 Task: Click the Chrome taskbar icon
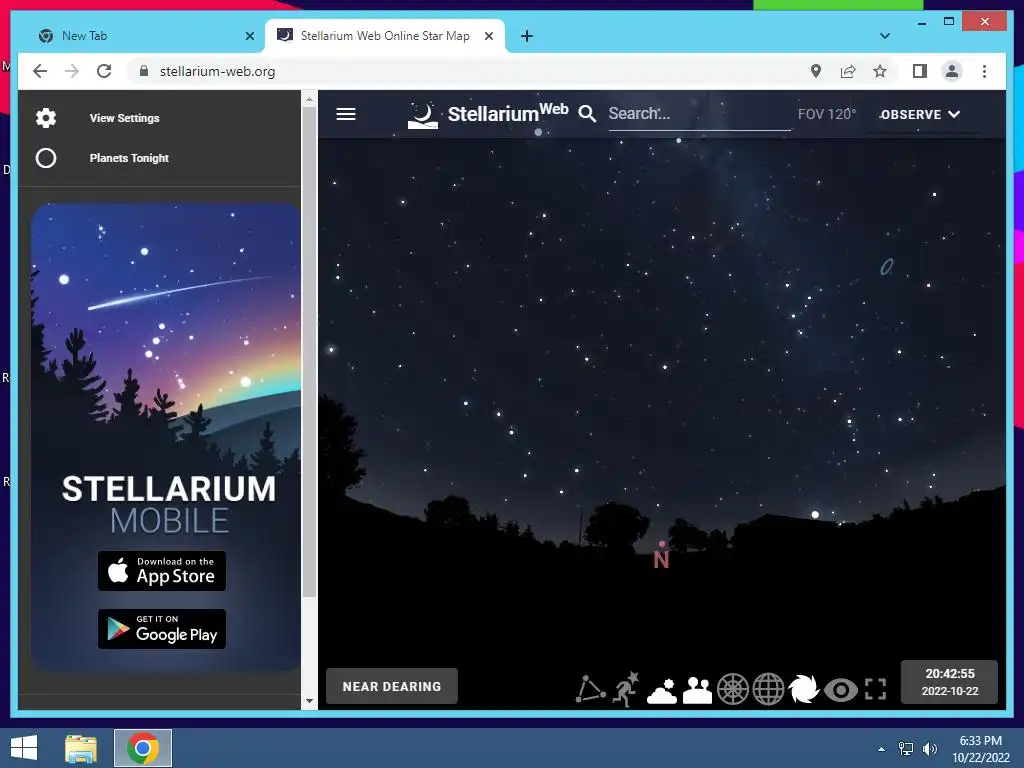pos(143,748)
